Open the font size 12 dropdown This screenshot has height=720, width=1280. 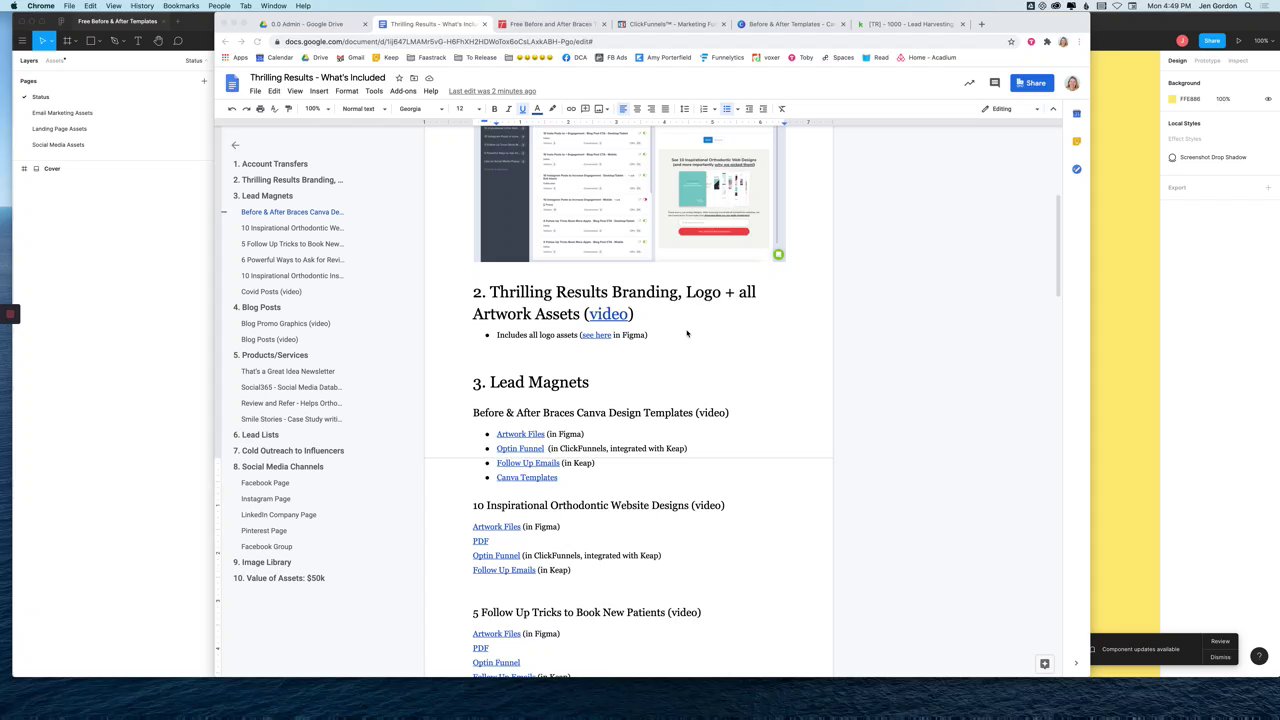tap(468, 109)
